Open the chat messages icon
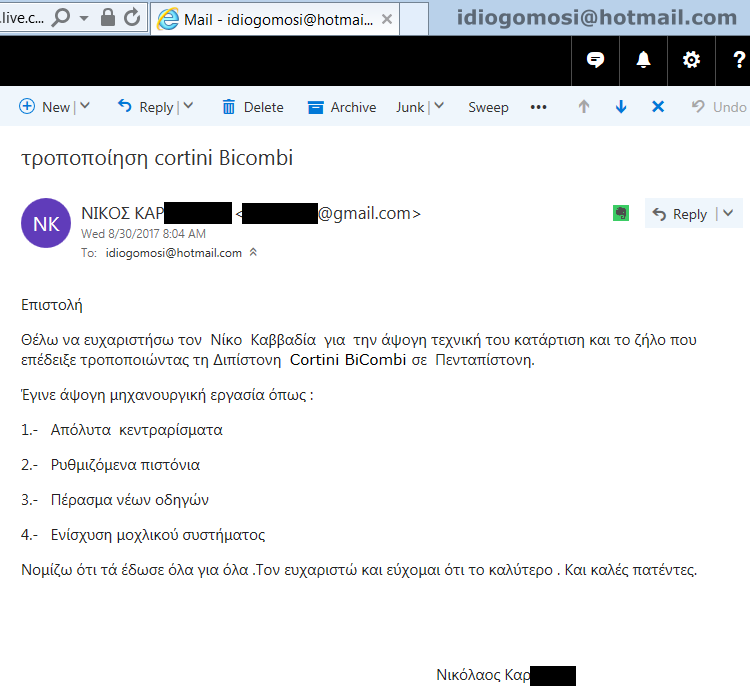750x700 pixels. (596, 60)
